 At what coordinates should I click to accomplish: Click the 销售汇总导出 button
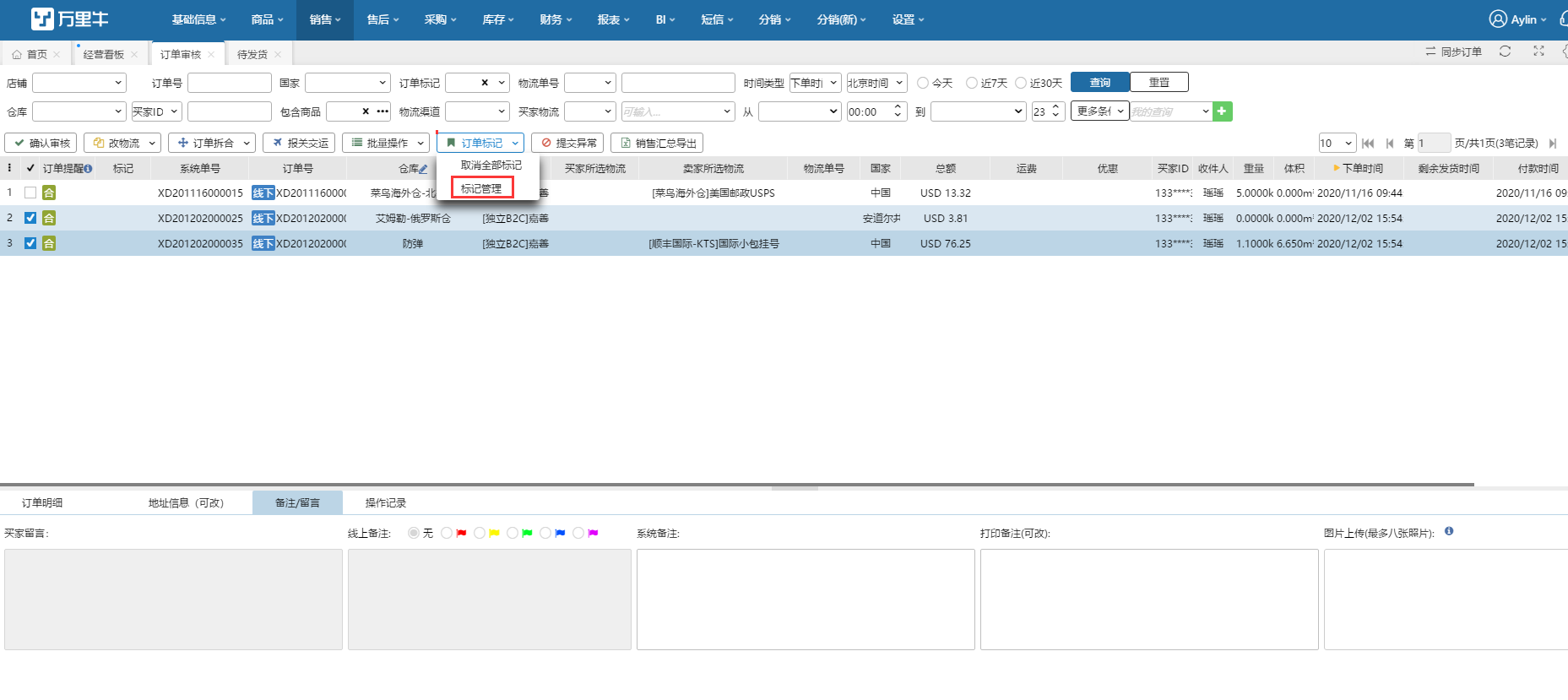(x=657, y=144)
